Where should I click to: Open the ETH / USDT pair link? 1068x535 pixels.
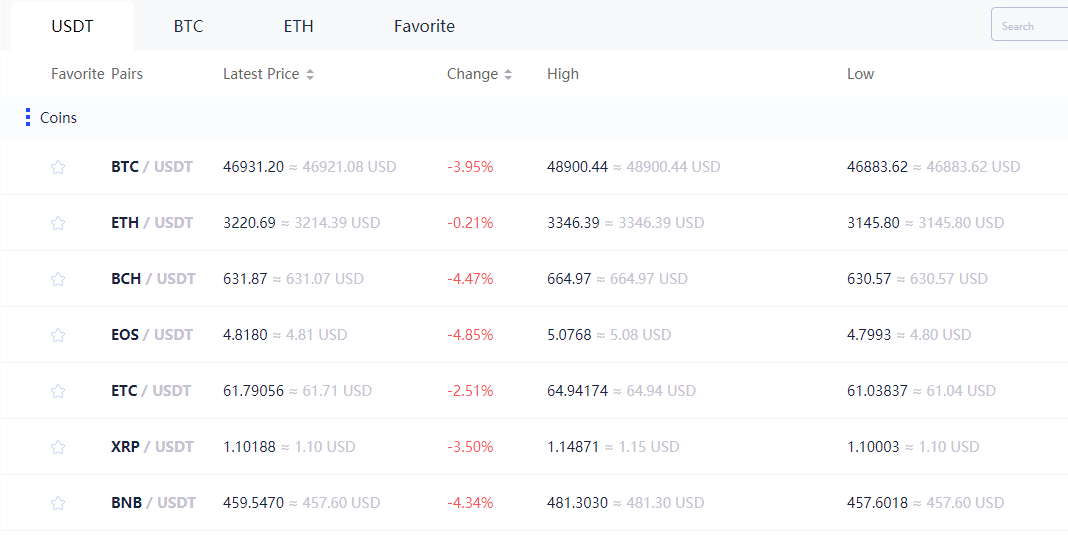click(x=151, y=223)
